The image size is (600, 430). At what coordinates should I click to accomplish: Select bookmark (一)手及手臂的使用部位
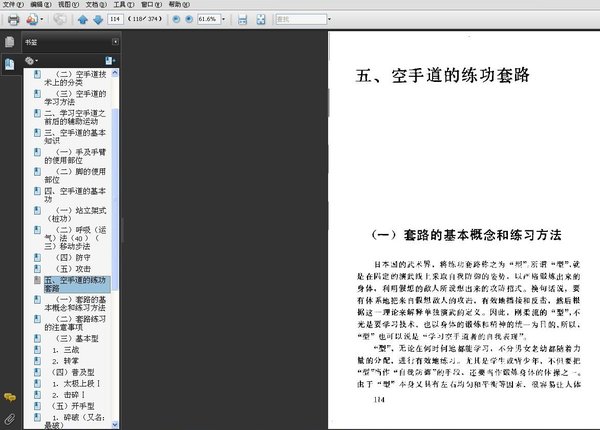75,156
